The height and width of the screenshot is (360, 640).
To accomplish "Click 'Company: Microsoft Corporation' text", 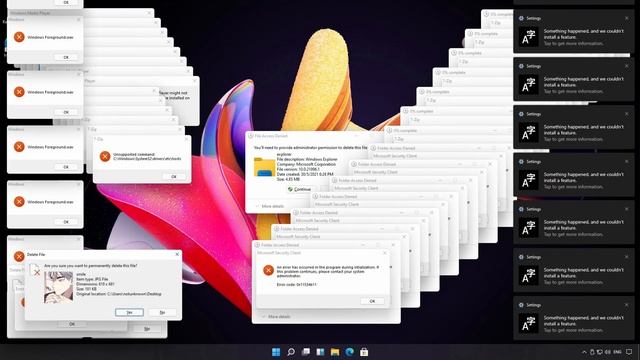I will 306,164.
